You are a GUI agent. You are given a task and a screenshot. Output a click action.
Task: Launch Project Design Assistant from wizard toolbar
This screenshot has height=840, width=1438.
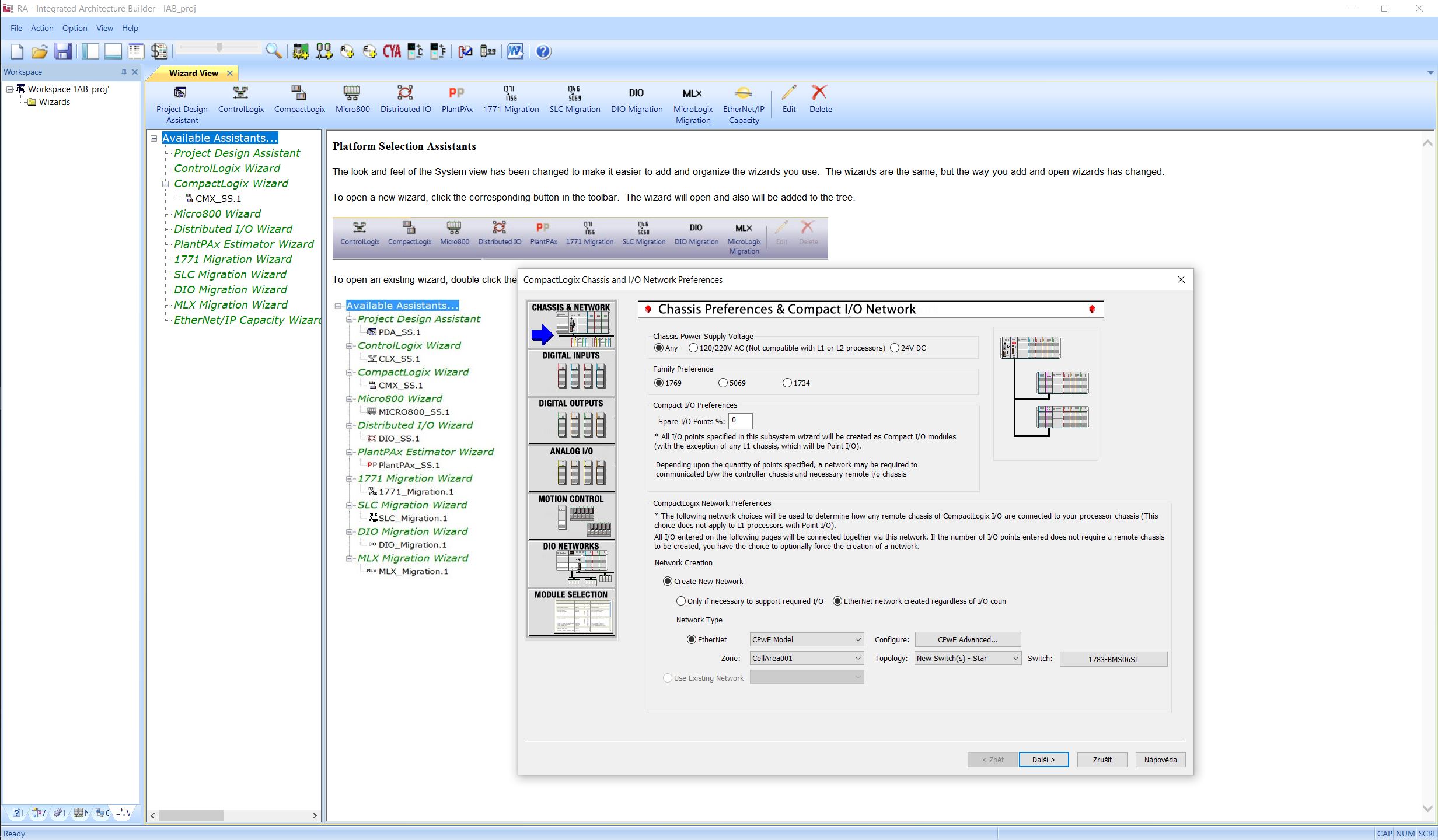tap(182, 104)
